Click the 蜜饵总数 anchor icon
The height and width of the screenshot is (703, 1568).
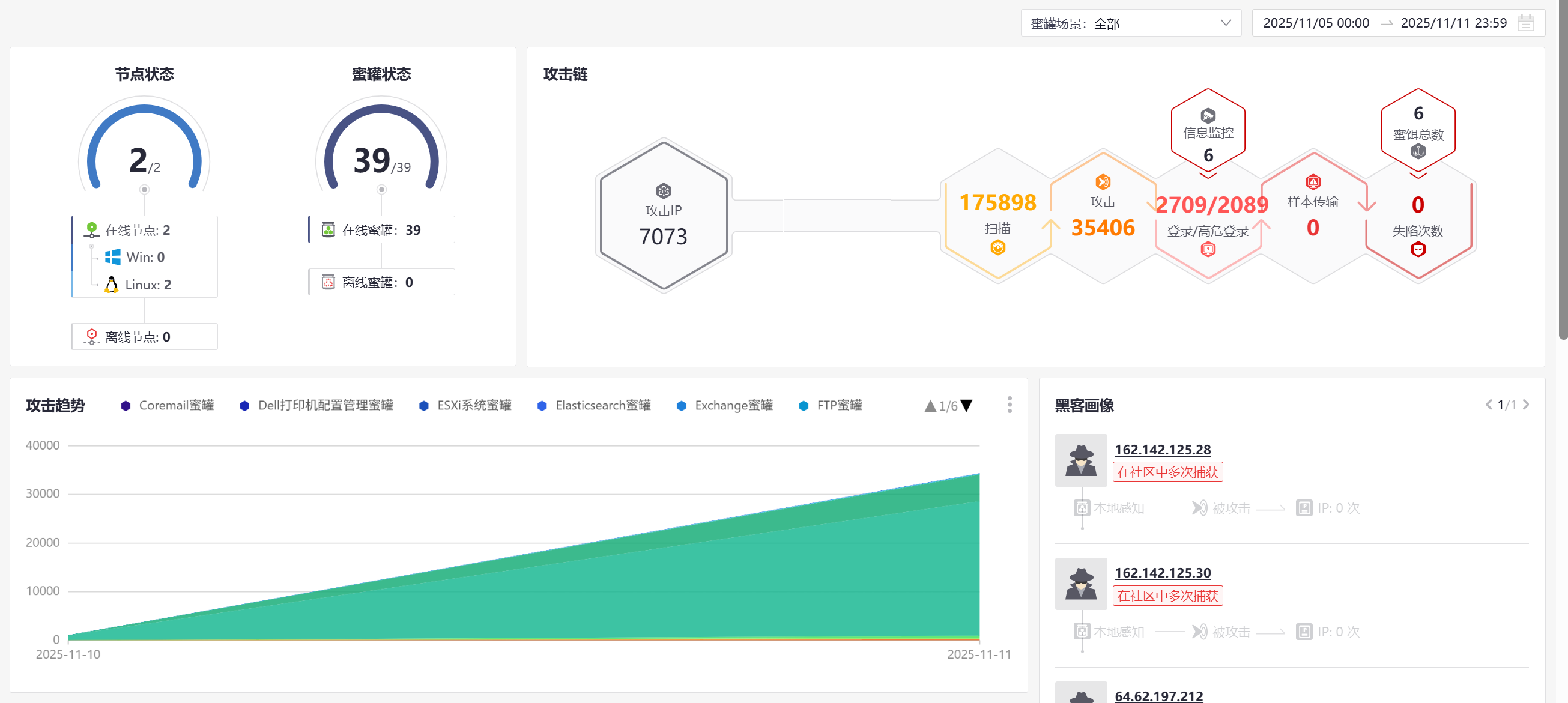tap(1418, 151)
